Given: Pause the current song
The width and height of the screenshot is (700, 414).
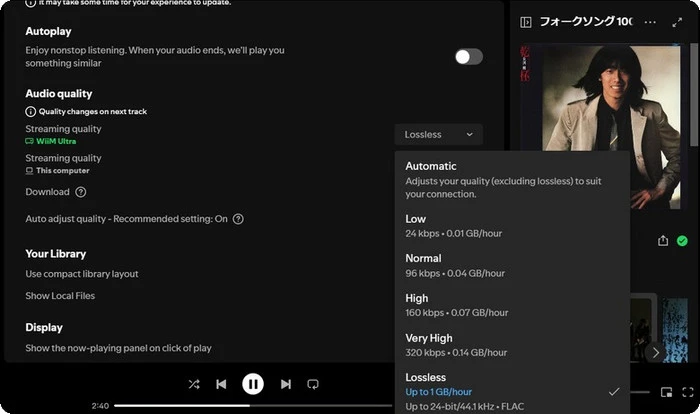Looking at the screenshot, I should 253,384.
